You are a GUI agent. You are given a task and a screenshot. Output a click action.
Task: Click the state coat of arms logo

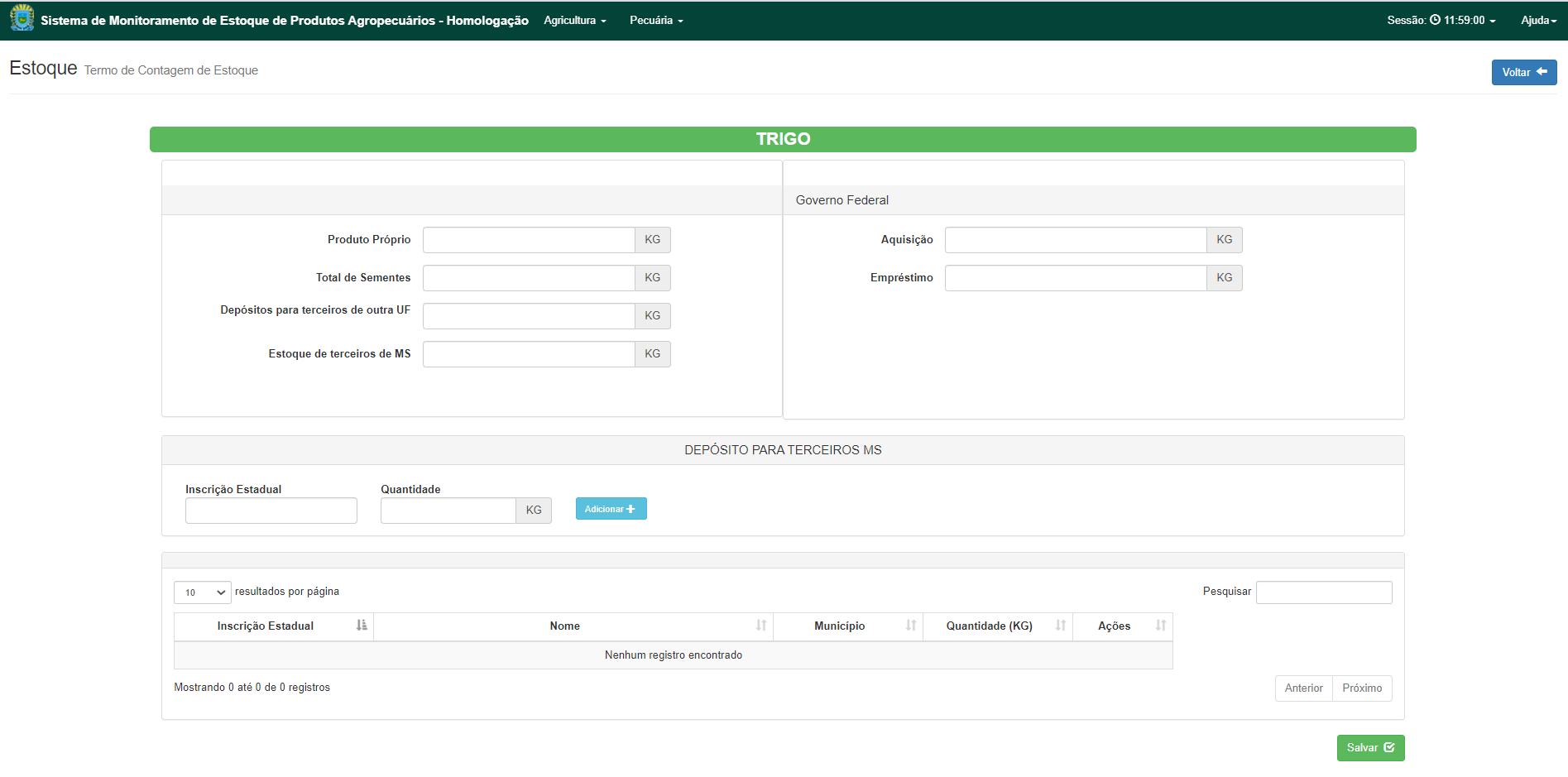click(22, 18)
